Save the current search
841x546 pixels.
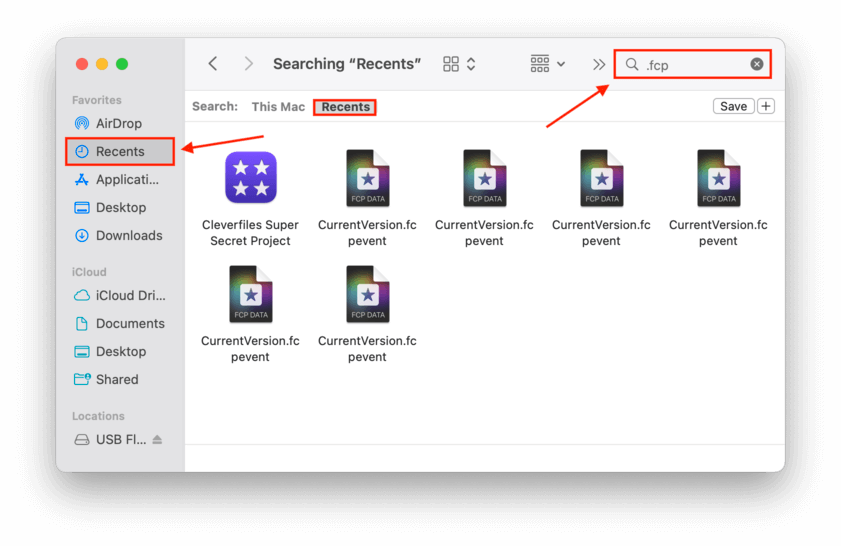[733, 106]
